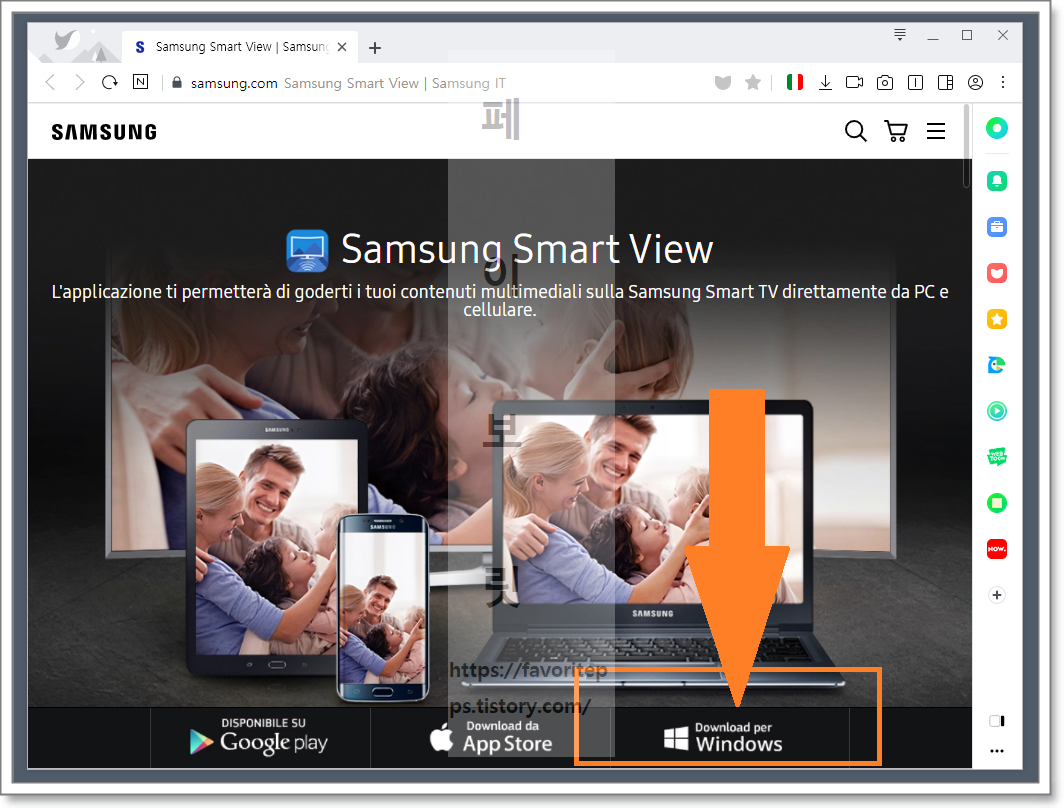This screenshot has width=1064, height=808.
Task: Click the Download per Windows button
Action: pos(729,738)
